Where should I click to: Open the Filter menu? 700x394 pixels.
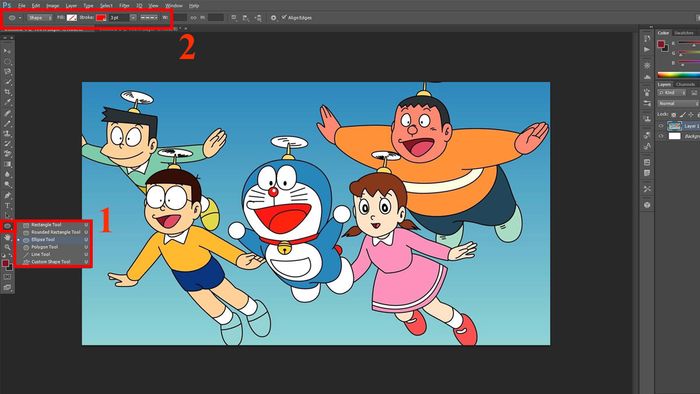point(124,6)
